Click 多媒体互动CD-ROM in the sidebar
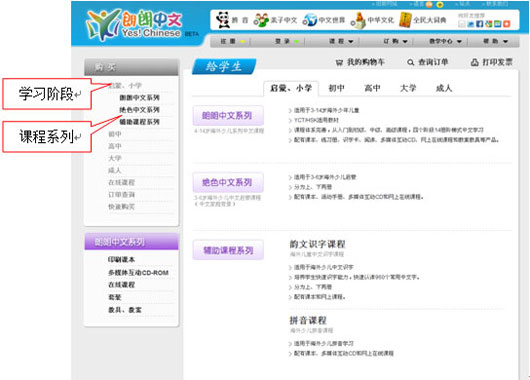 [x=138, y=272]
